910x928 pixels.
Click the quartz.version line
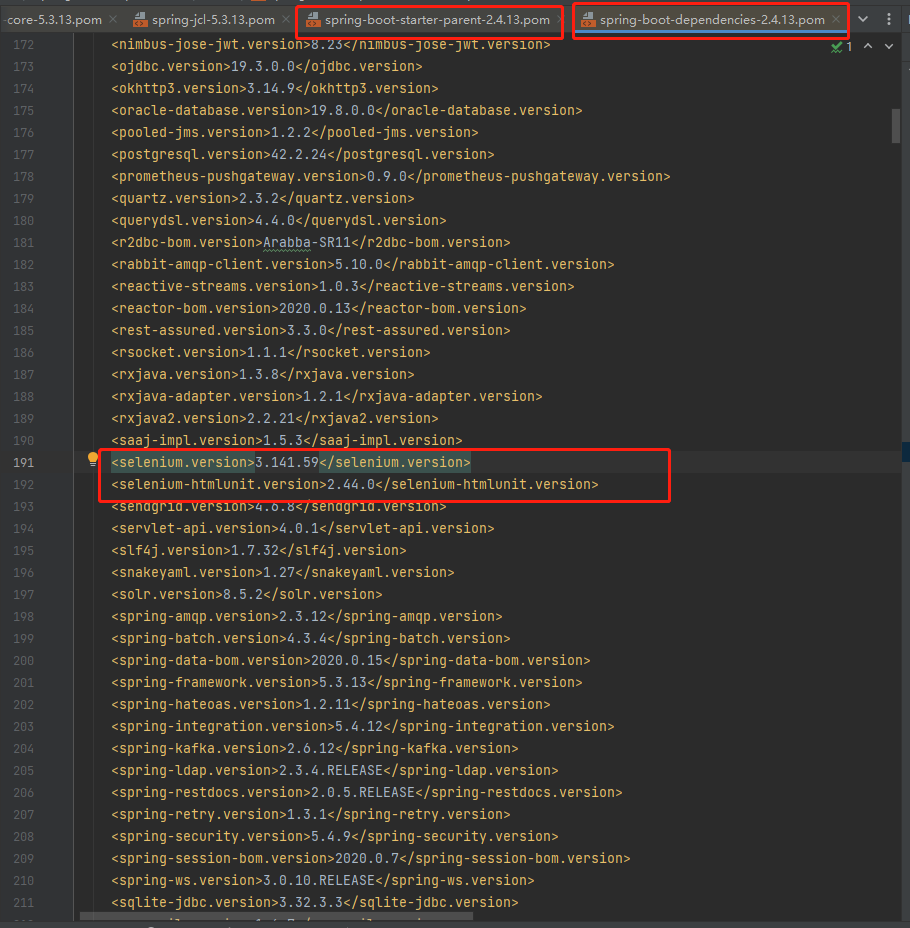click(x=263, y=198)
